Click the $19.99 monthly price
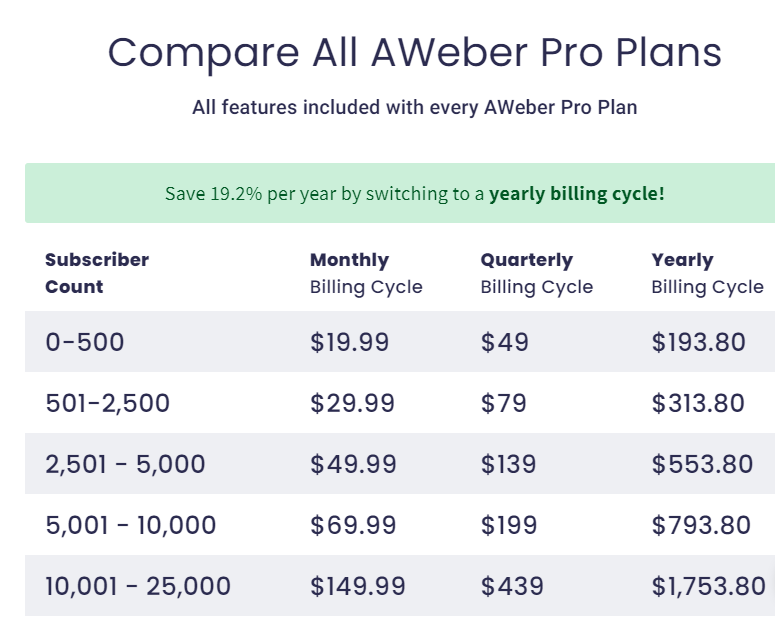This screenshot has width=775, height=621. pos(349,342)
